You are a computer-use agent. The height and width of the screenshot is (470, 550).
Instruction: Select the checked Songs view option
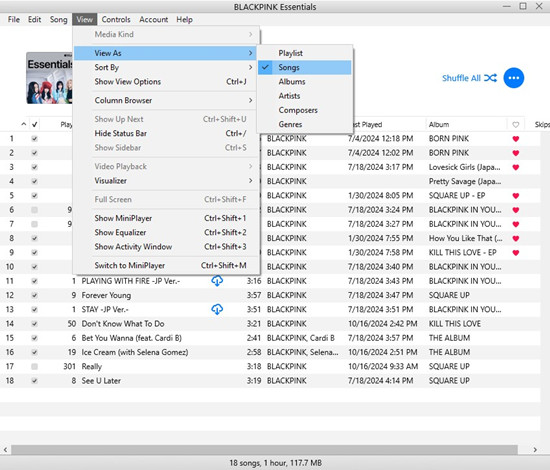[x=304, y=67]
